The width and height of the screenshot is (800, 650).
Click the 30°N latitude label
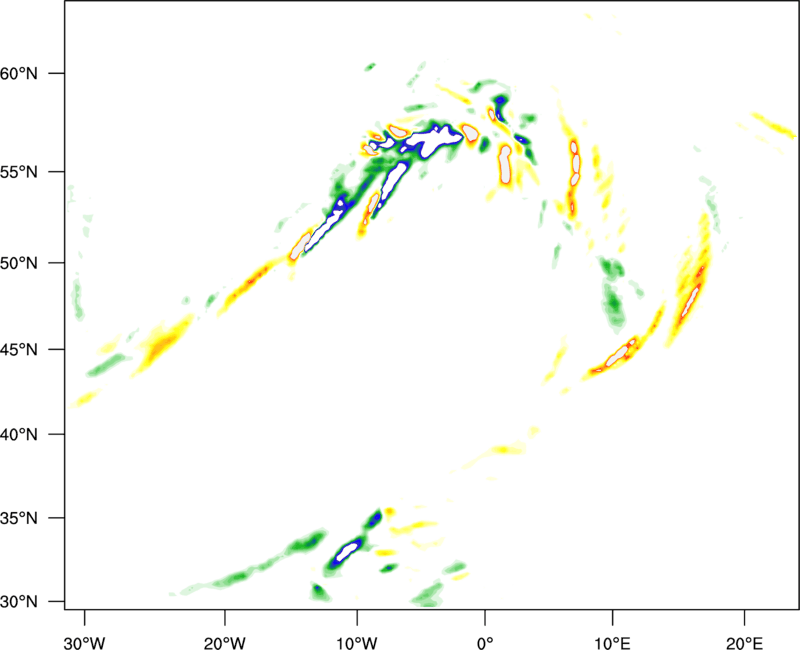(x=19, y=602)
